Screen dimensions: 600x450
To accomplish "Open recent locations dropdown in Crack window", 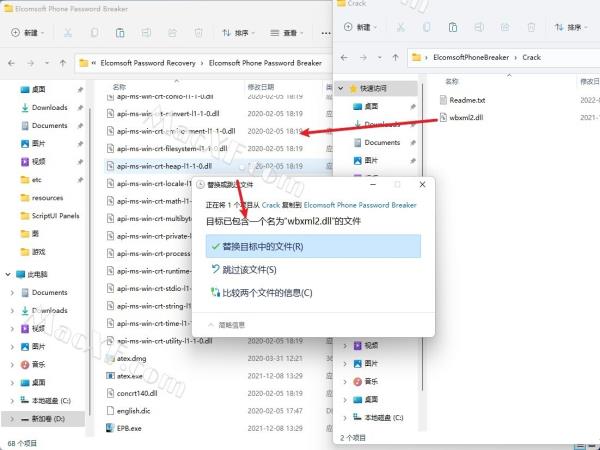I will click(x=380, y=57).
